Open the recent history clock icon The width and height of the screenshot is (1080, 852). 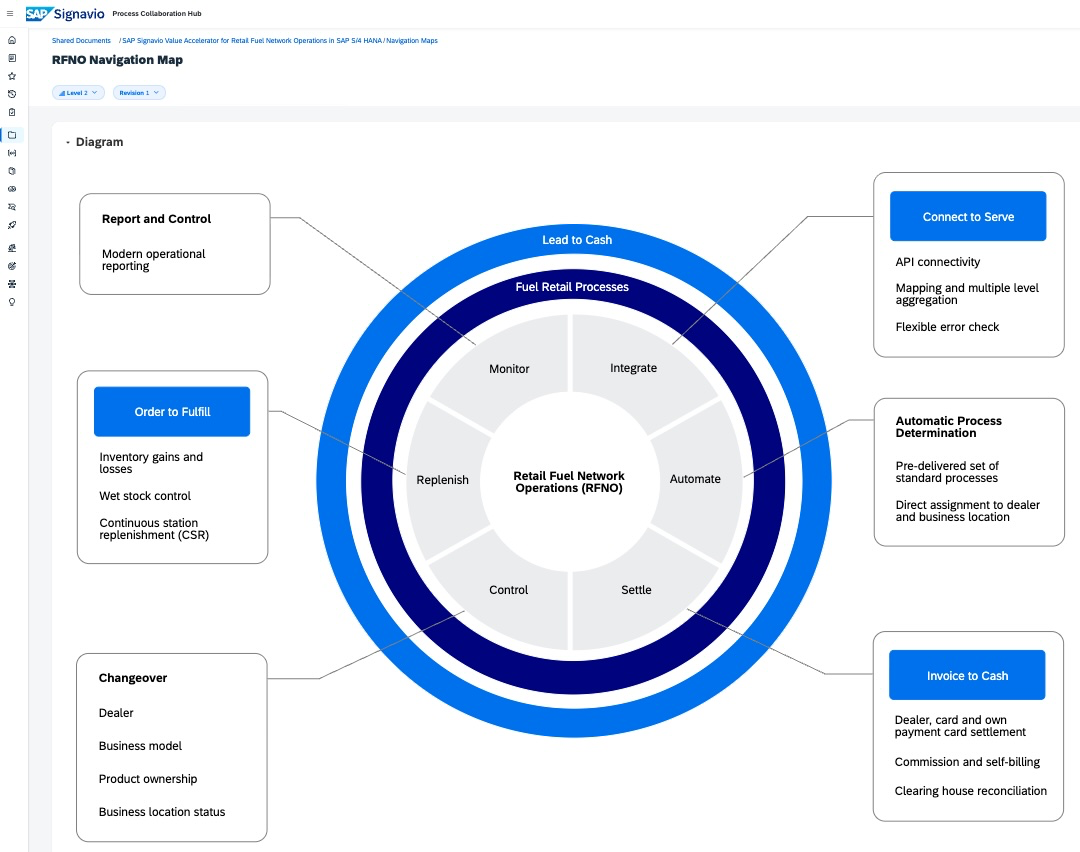(12, 94)
